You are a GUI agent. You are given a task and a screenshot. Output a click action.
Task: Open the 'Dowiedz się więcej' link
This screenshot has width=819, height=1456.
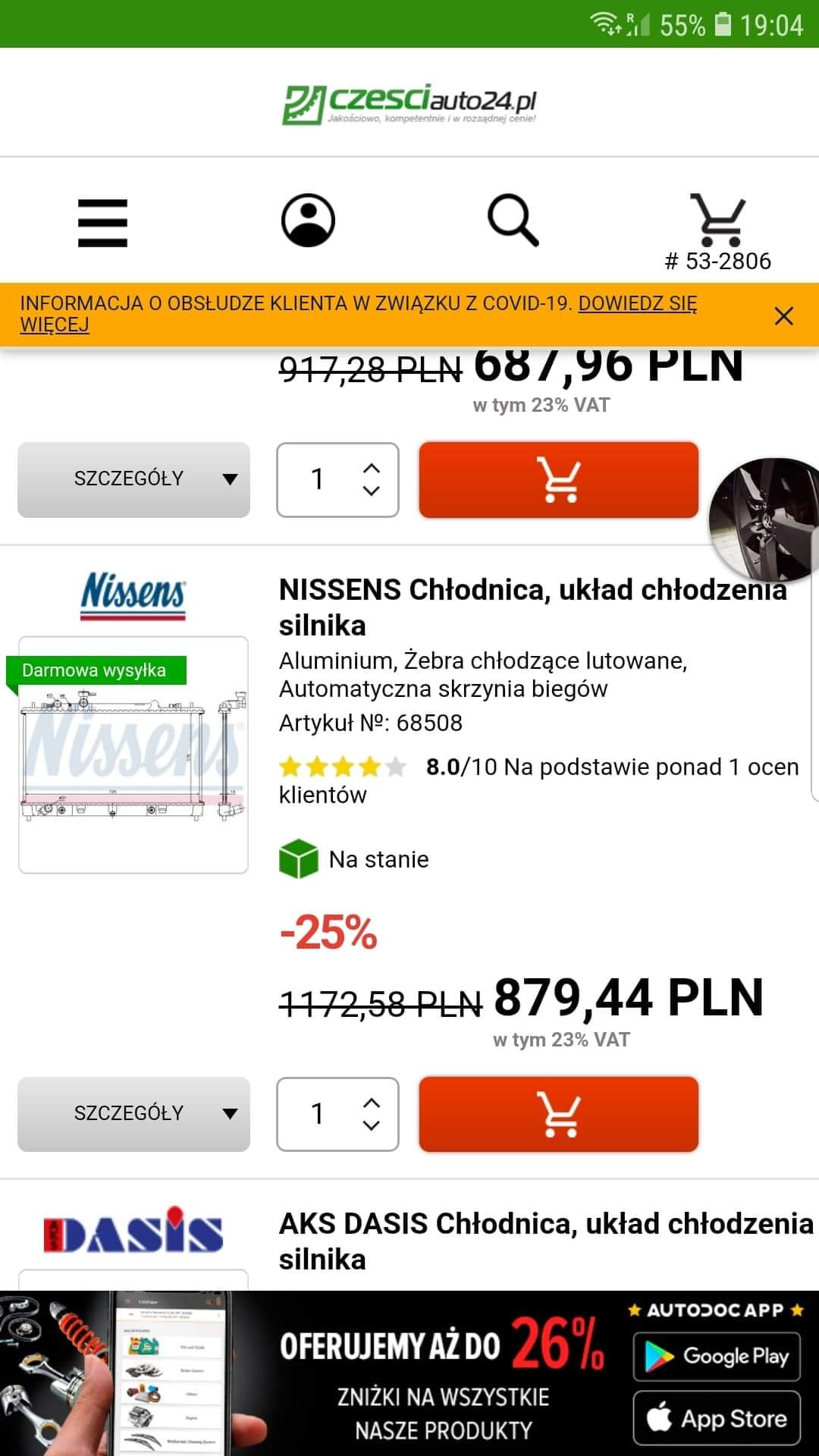(x=637, y=304)
